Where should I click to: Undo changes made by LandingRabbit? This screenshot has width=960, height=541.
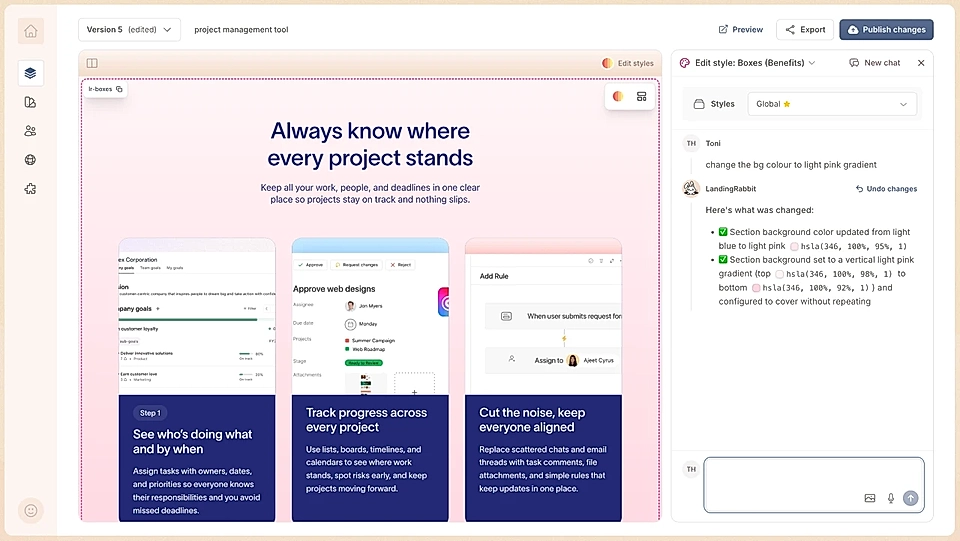coord(886,188)
